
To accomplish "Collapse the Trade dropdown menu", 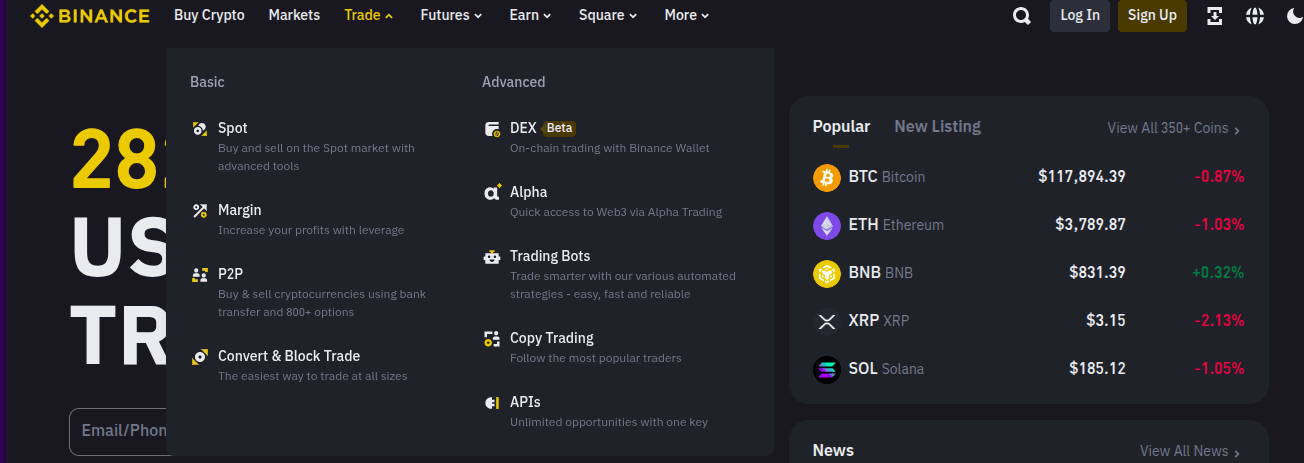I will point(368,15).
